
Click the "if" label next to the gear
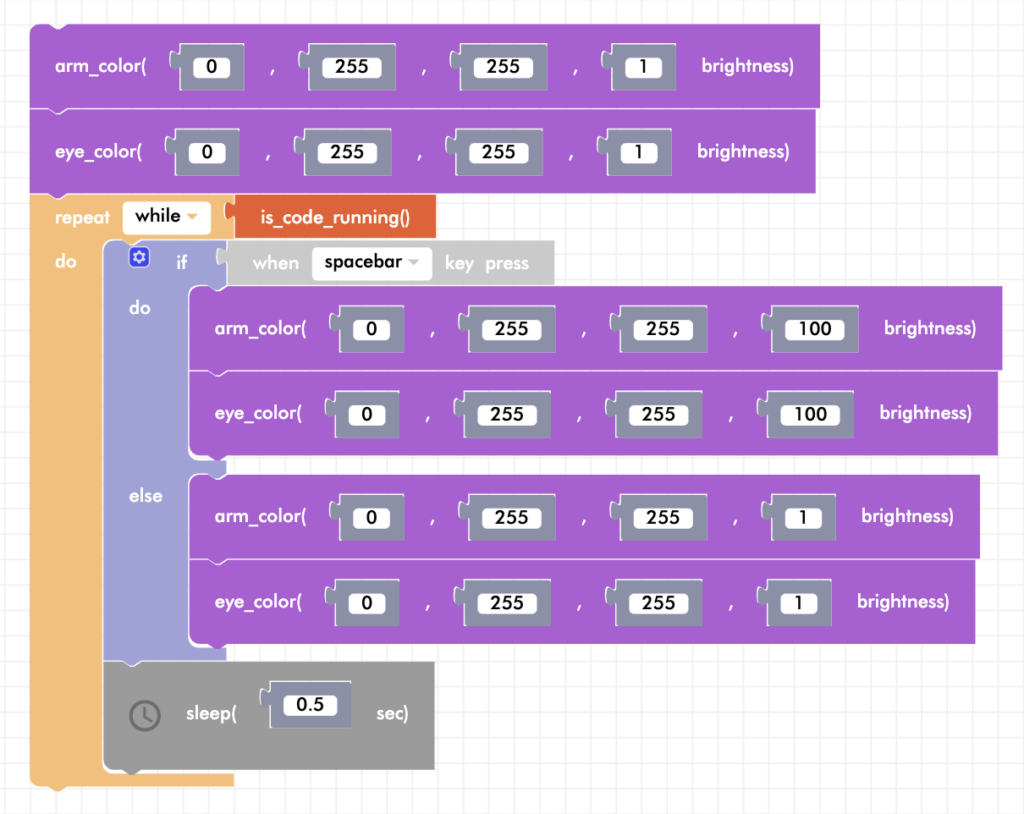tap(182, 262)
